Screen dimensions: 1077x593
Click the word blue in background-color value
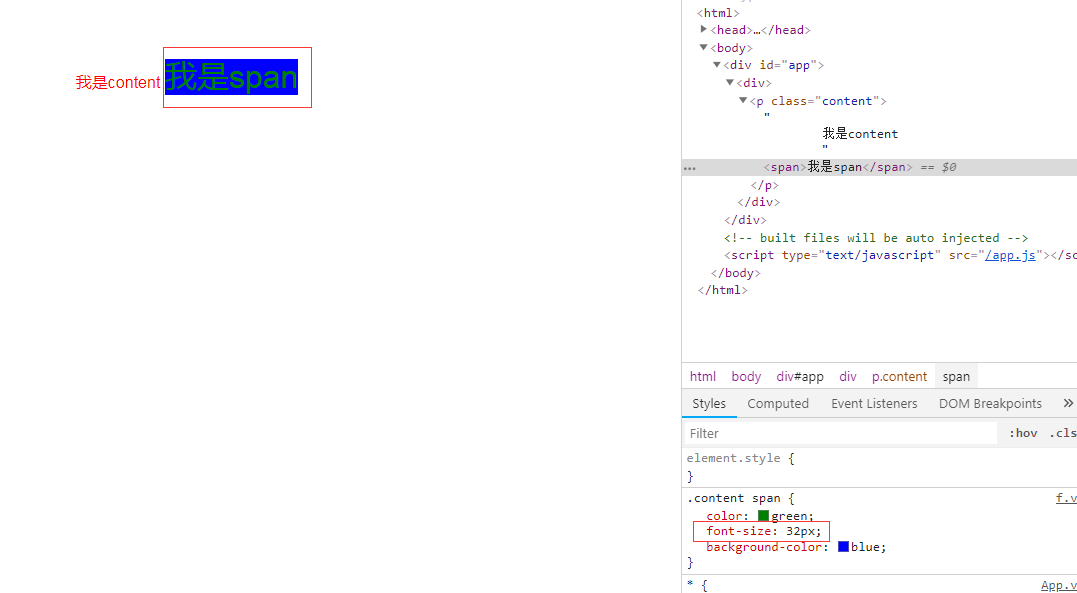pos(867,548)
